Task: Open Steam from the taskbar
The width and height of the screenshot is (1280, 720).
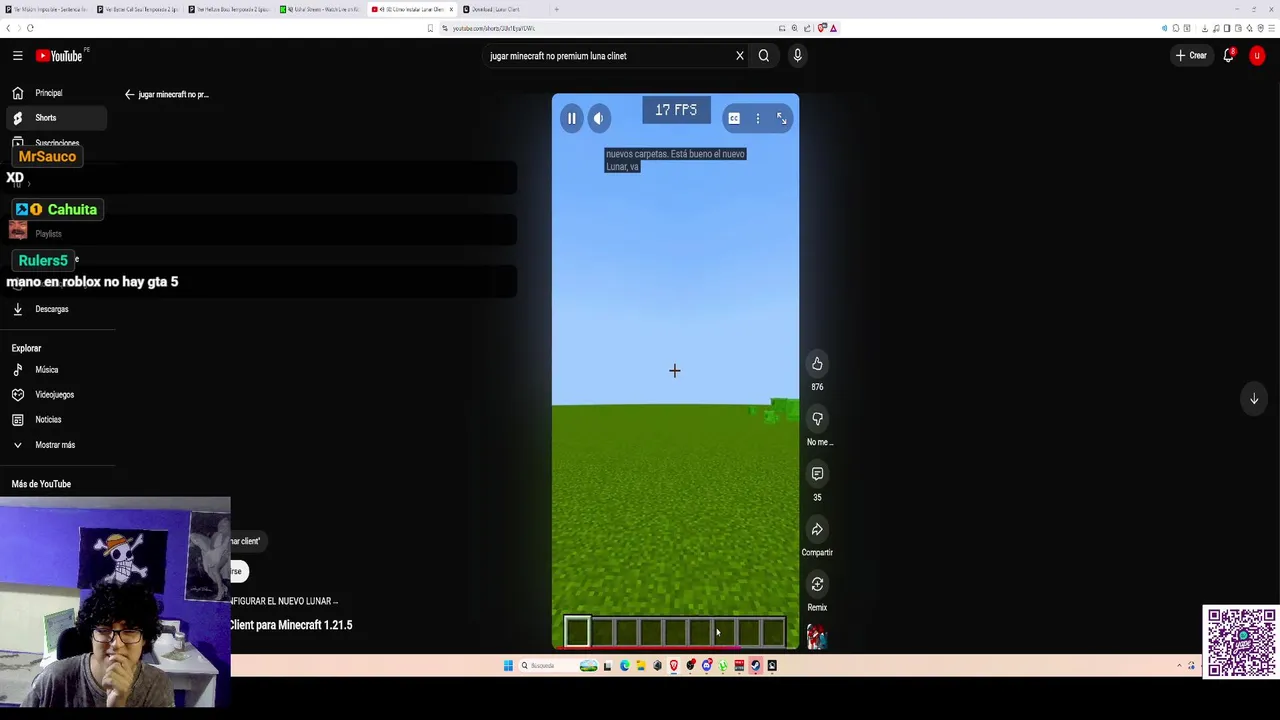Action: pyautogui.click(x=756, y=666)
